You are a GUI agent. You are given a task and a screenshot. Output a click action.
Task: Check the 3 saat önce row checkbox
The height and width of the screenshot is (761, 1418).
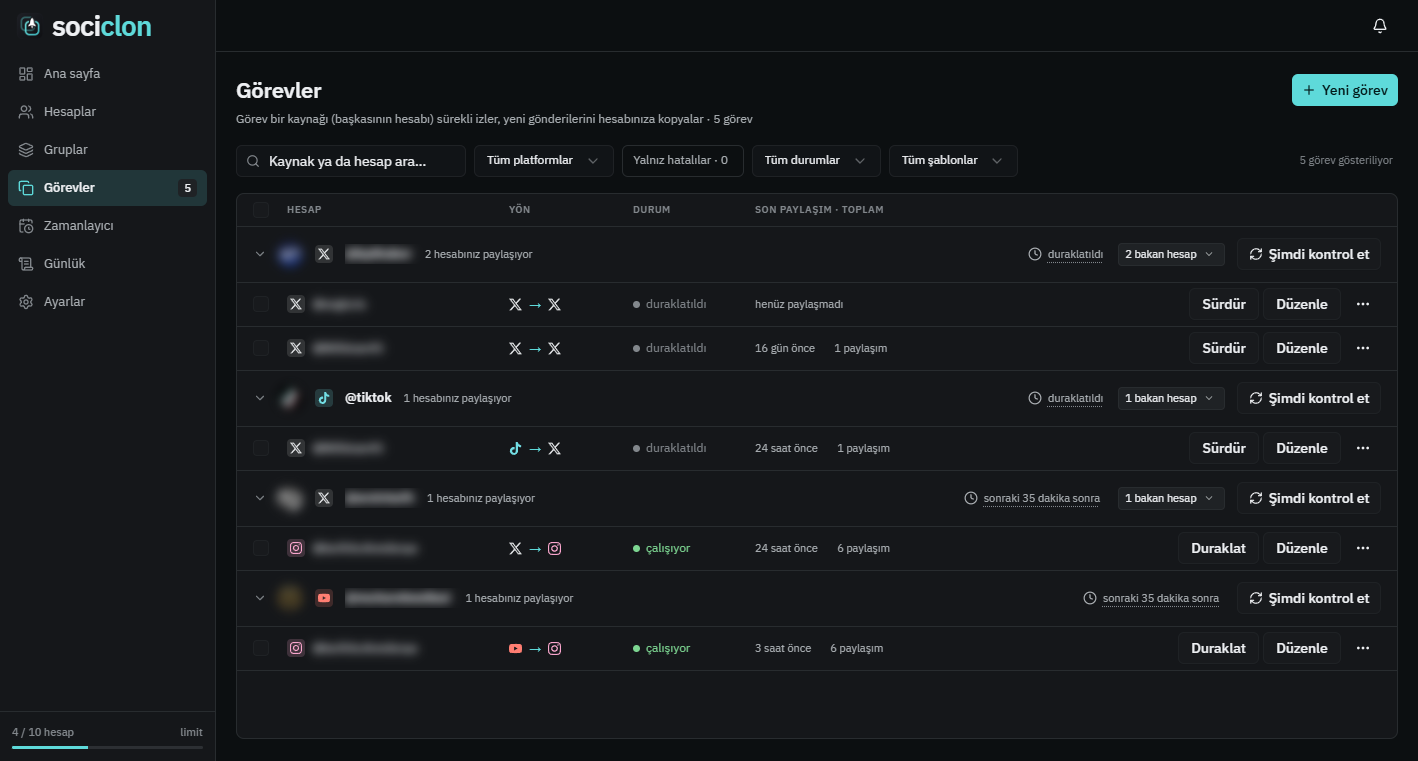tap(261, 648)
